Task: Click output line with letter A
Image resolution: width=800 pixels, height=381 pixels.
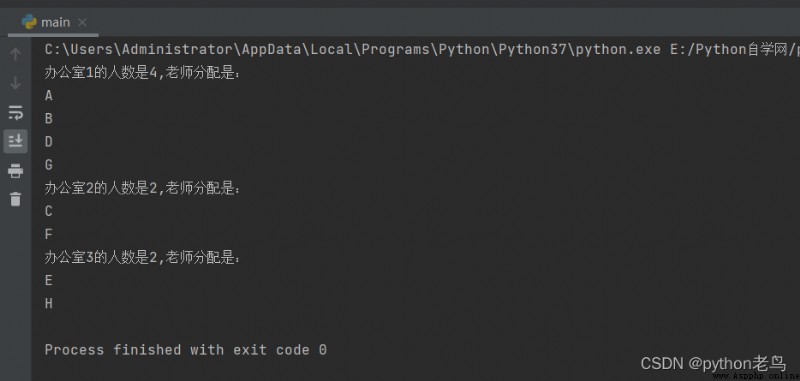Action: tap(49, 96)
